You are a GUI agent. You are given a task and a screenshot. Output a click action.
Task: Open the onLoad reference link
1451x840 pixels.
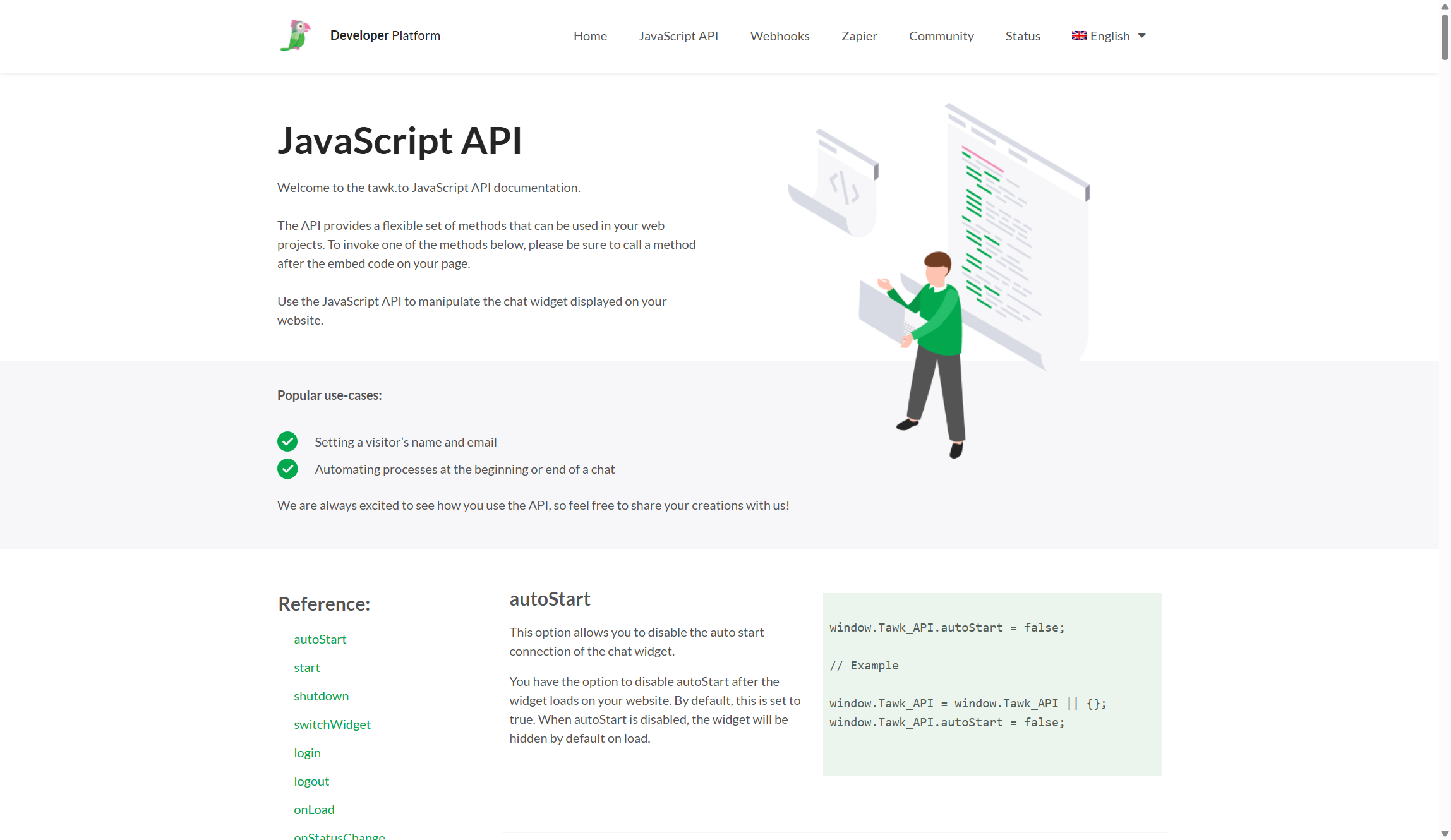click(314, 810)
